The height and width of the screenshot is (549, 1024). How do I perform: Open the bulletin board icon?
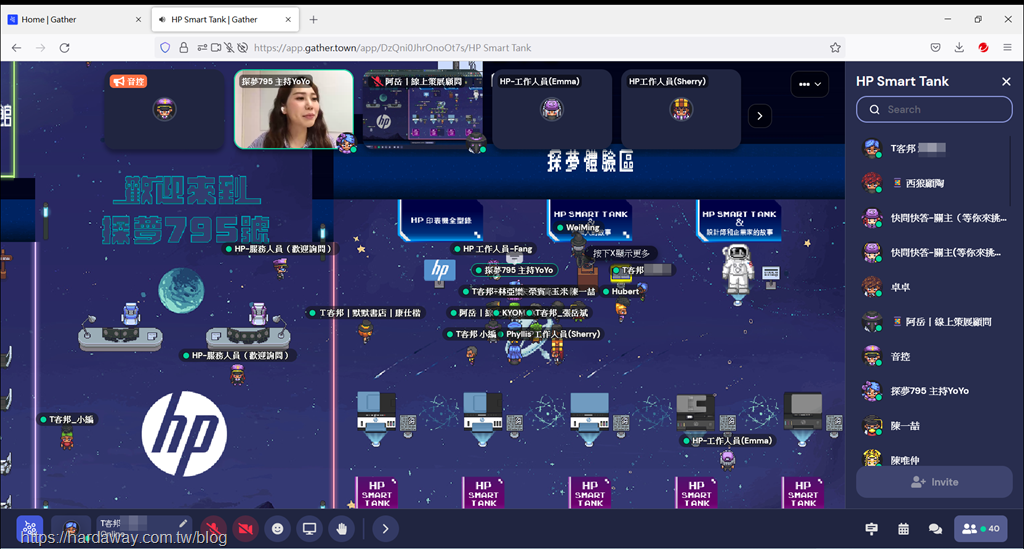[871, 529]
